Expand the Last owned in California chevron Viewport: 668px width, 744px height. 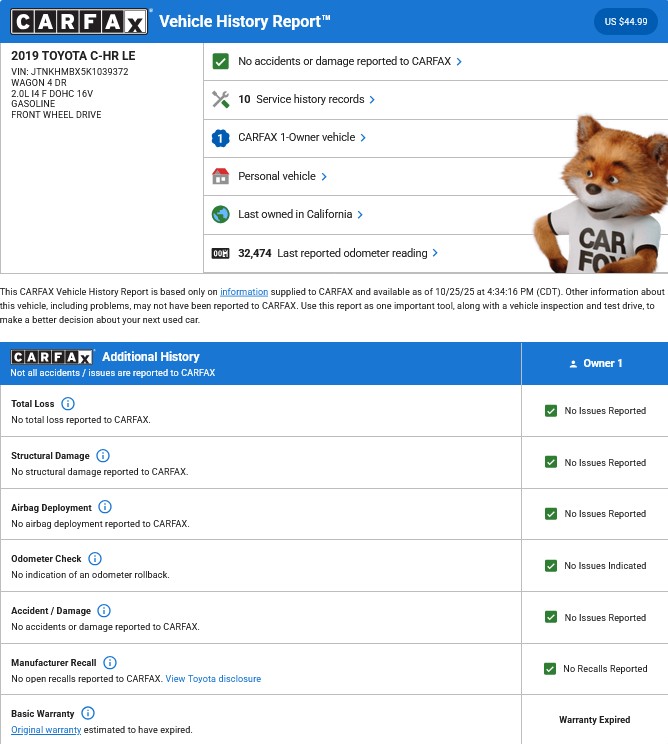(360, 214)
